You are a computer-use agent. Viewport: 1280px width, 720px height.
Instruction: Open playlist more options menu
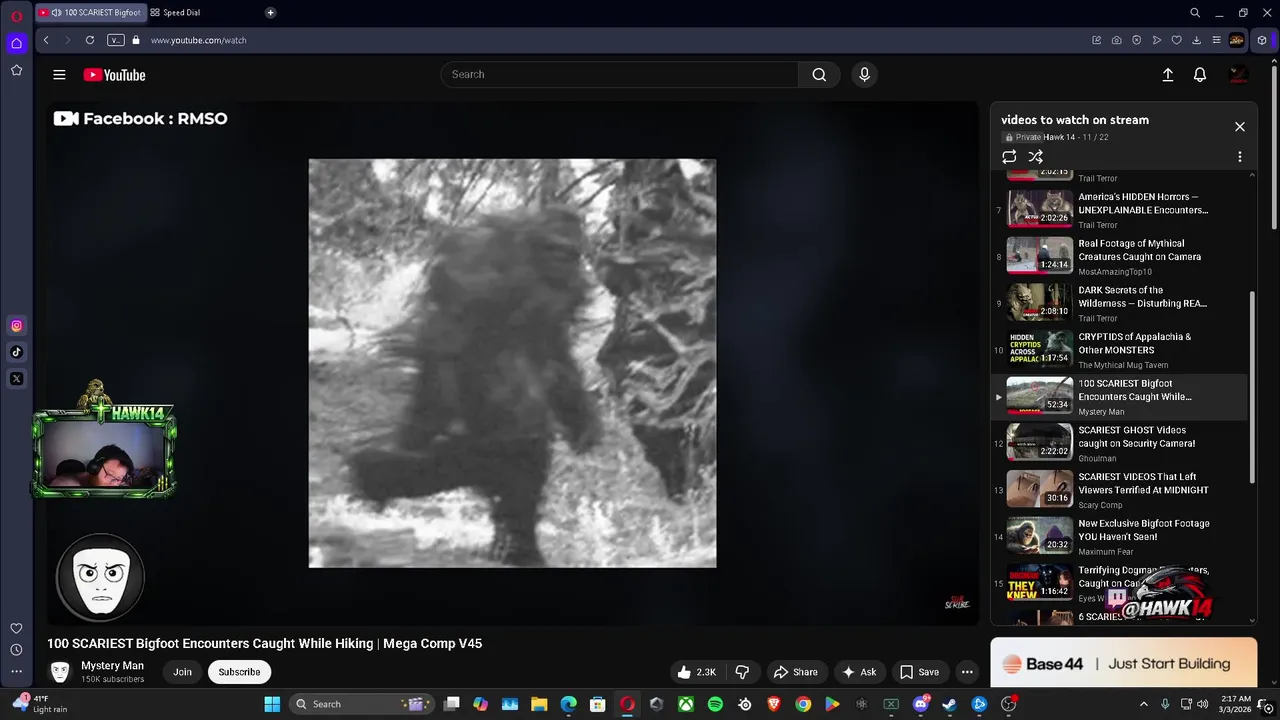1240,157
